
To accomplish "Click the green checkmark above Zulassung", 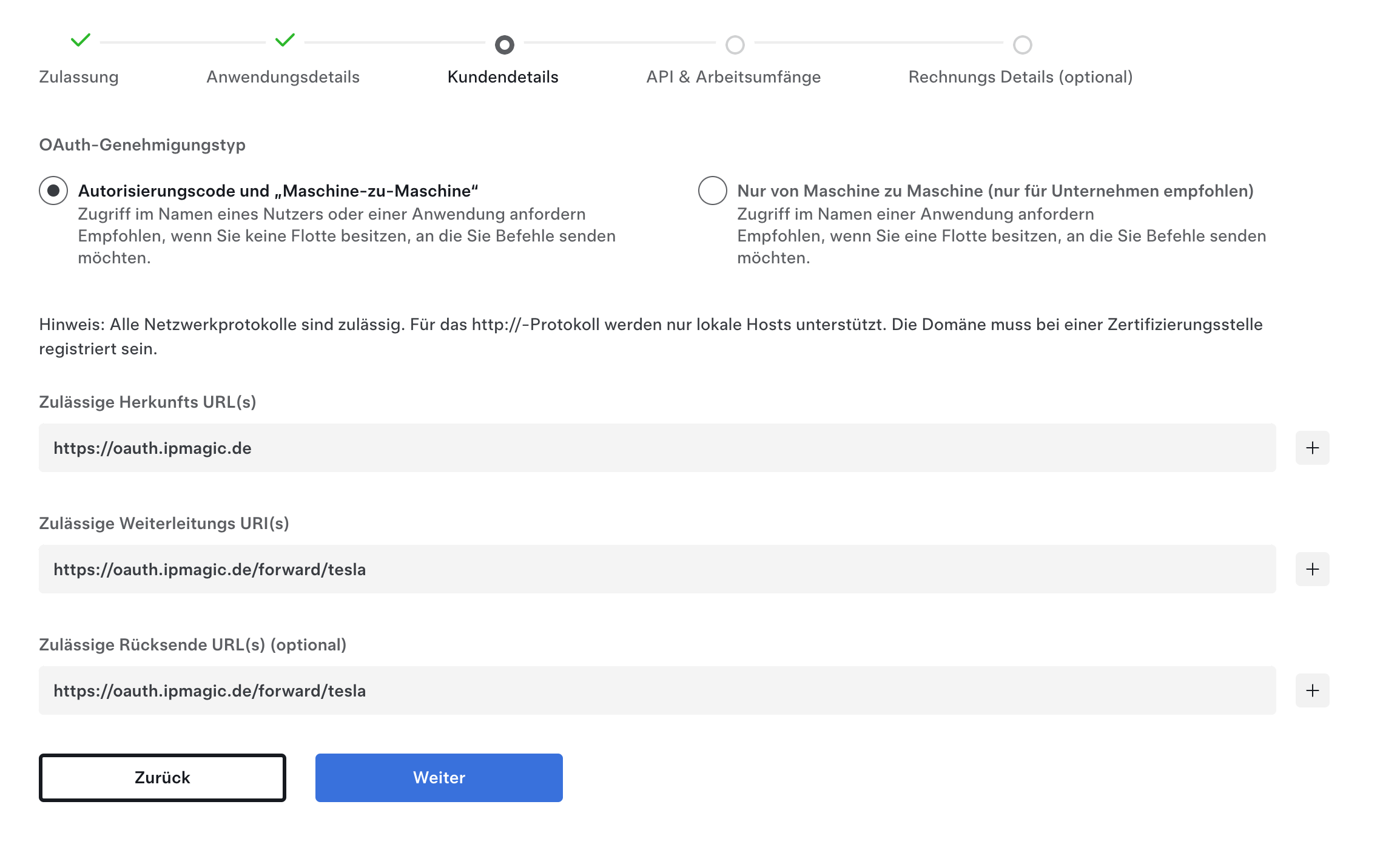I will [80, 40].
